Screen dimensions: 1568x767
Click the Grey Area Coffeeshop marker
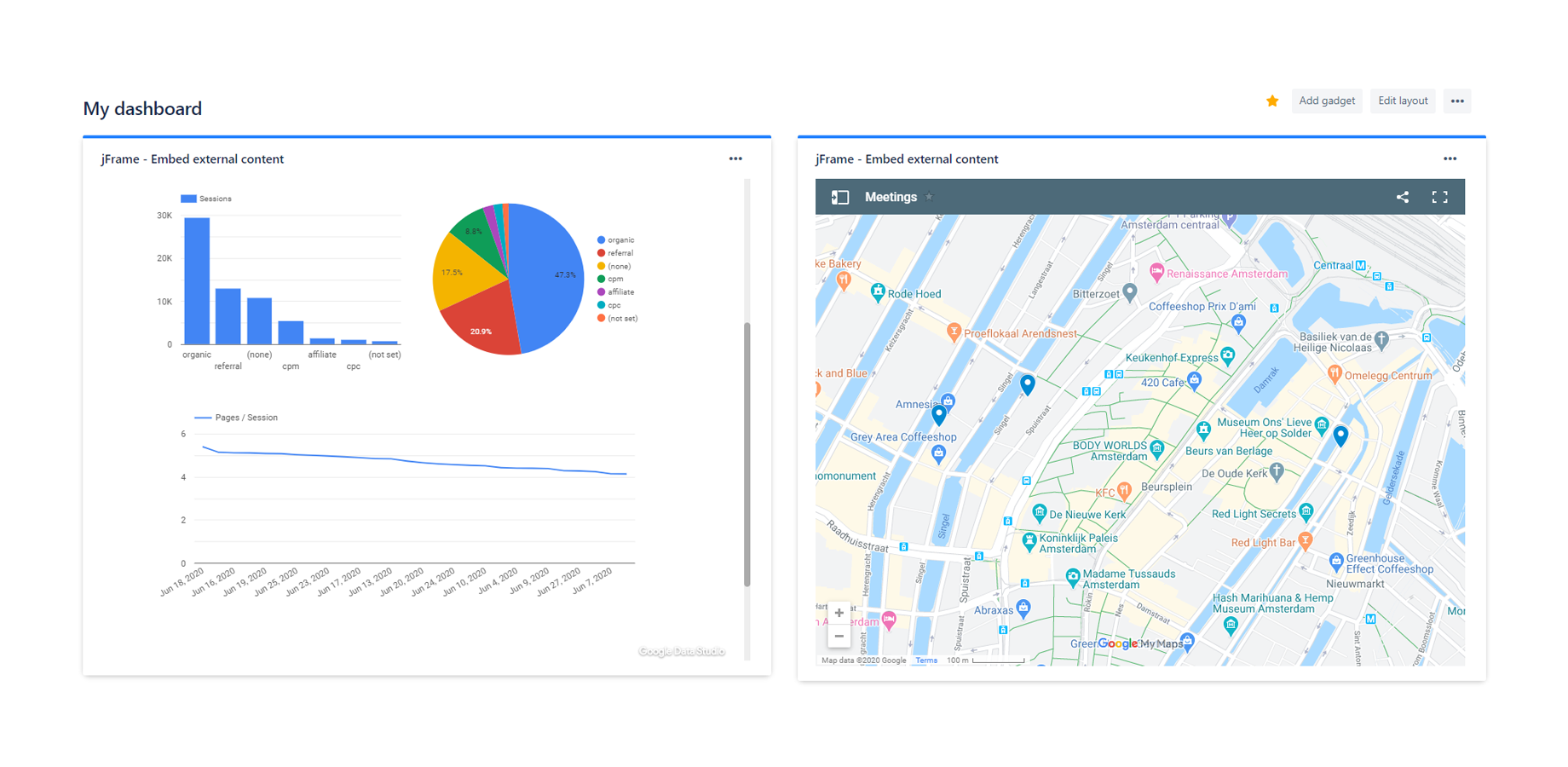click(x=938, y=453)
